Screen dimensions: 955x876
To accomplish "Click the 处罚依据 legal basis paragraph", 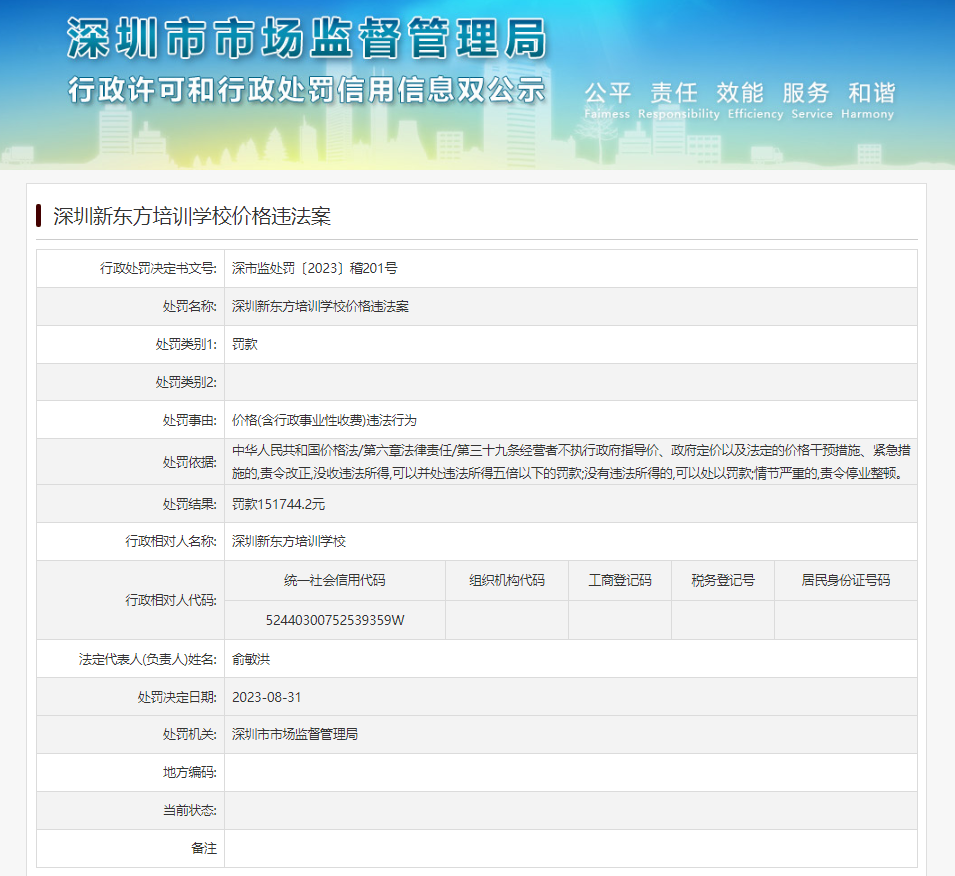I will 571,461.
